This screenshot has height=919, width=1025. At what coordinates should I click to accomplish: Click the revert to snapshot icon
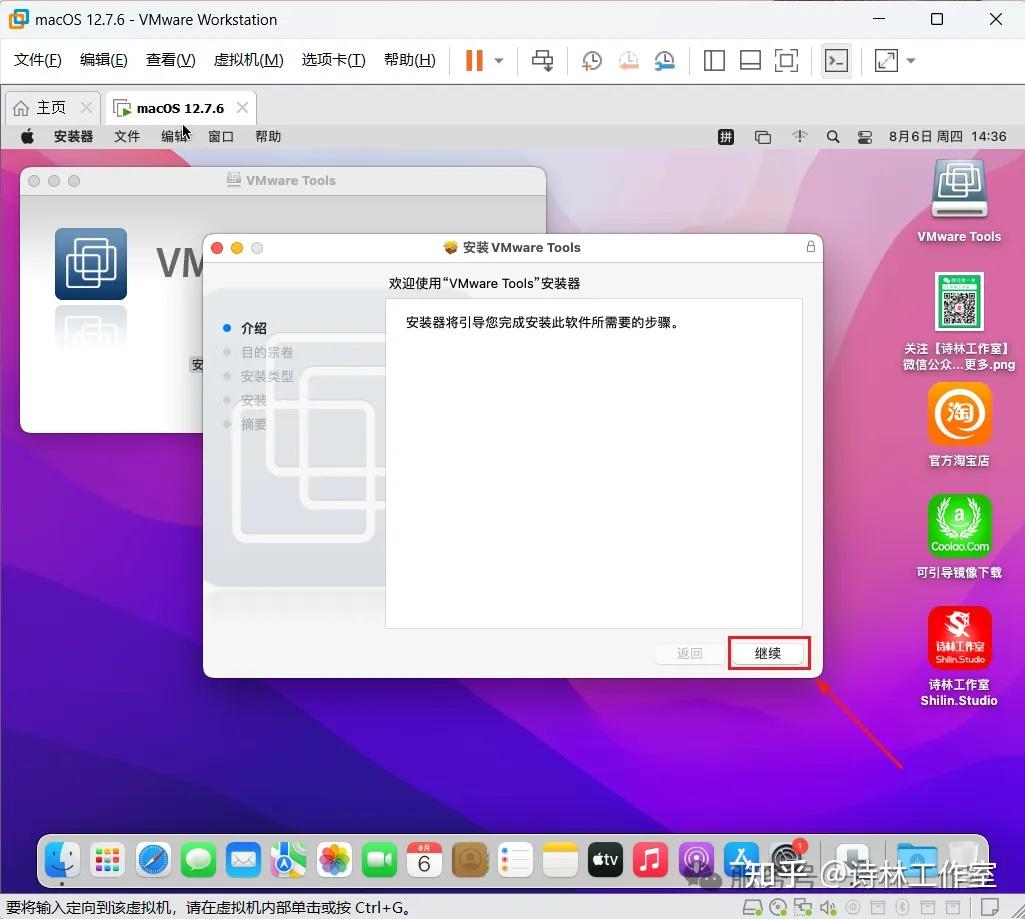(x=628, y=61)
